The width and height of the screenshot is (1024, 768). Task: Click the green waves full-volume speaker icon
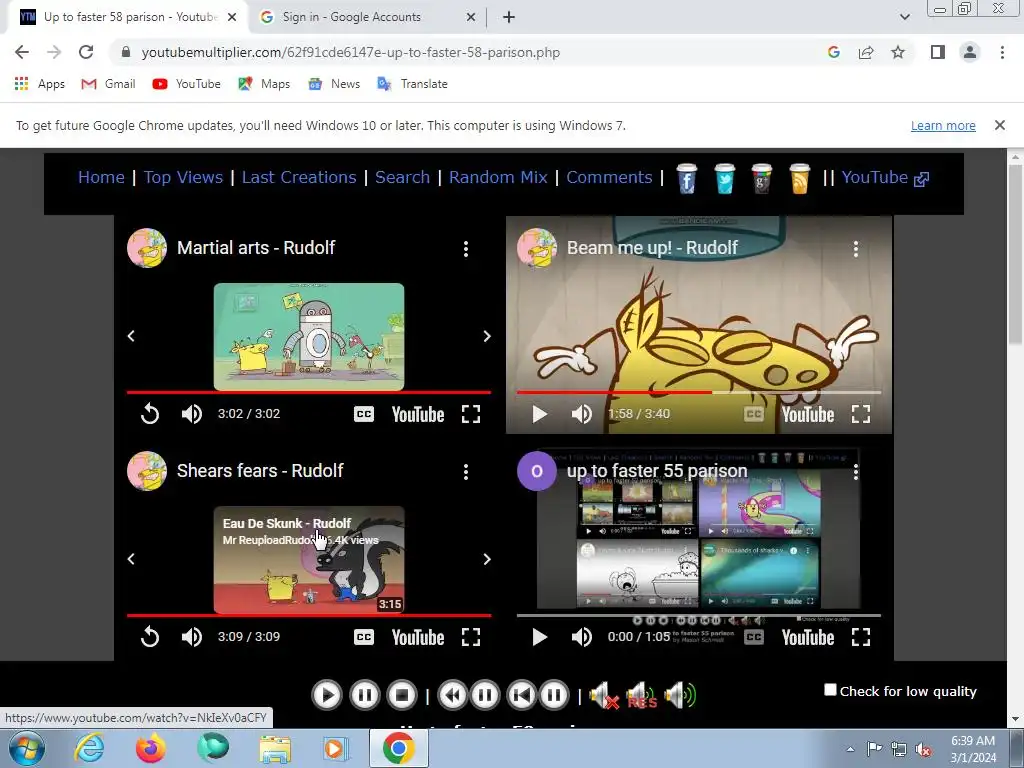click(x=680, y=696)
